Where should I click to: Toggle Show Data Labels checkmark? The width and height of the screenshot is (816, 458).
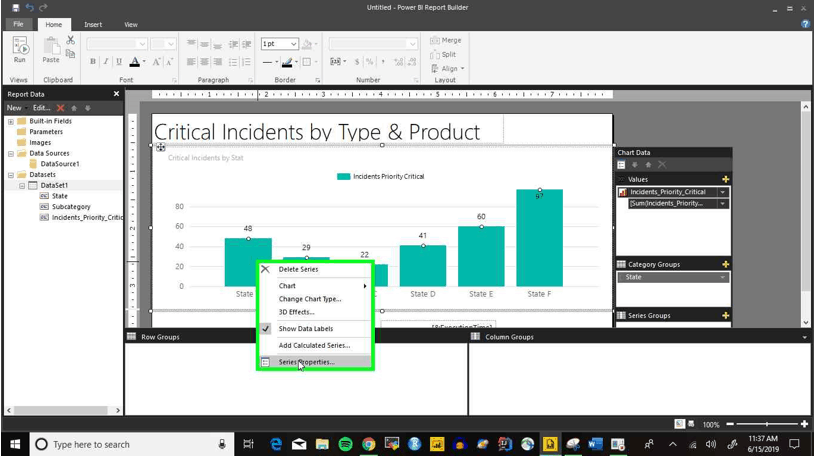(x=265, y=328)
